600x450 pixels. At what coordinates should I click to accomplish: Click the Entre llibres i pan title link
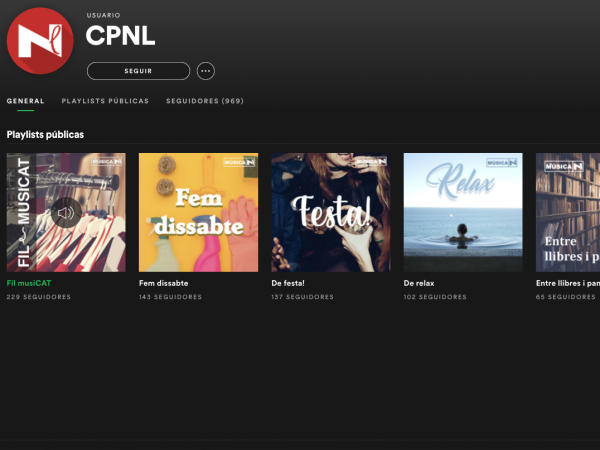click(568, 283)
